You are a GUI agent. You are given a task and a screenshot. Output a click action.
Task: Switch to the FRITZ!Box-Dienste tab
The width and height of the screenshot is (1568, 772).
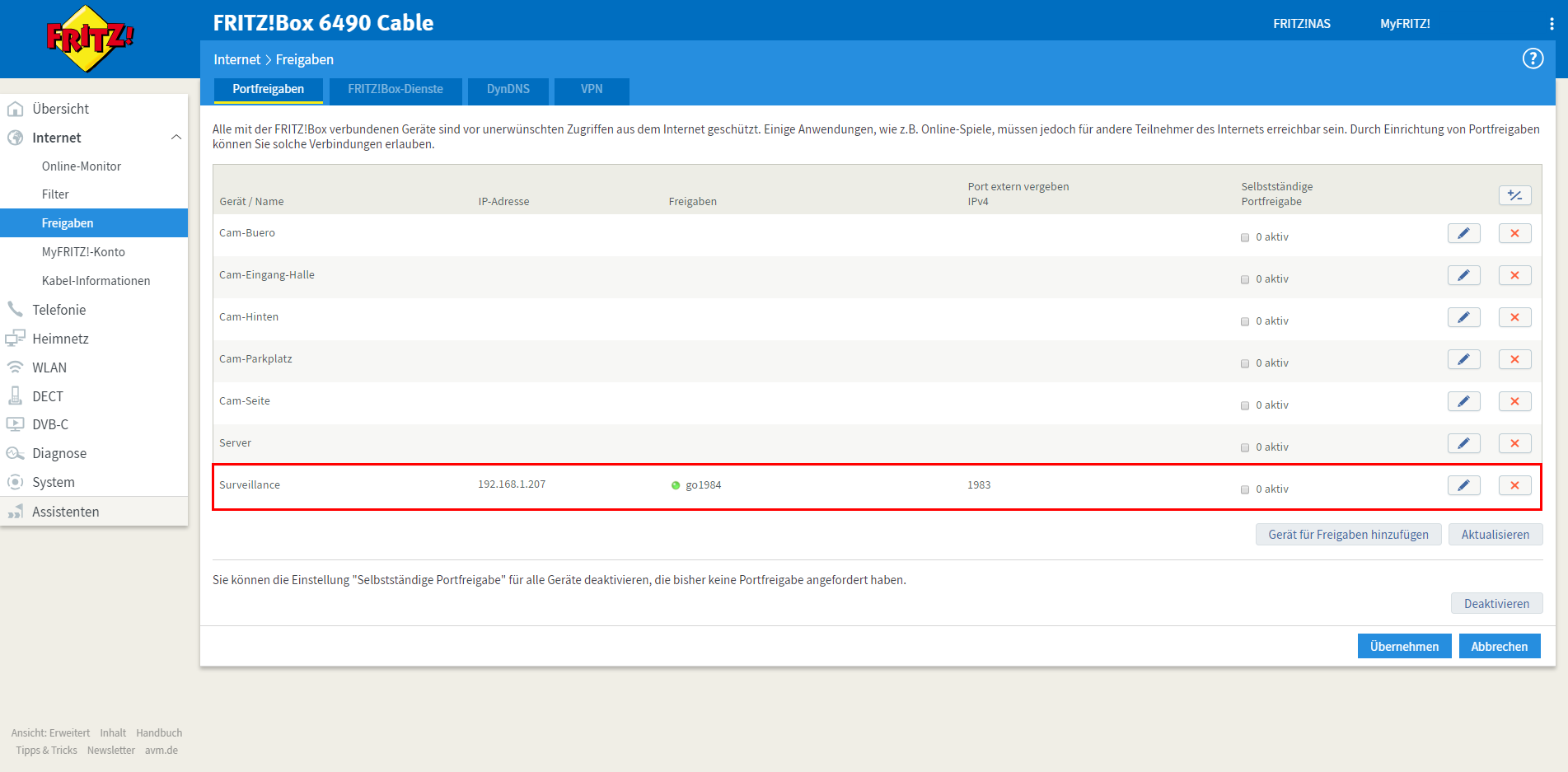click(396, 89)
